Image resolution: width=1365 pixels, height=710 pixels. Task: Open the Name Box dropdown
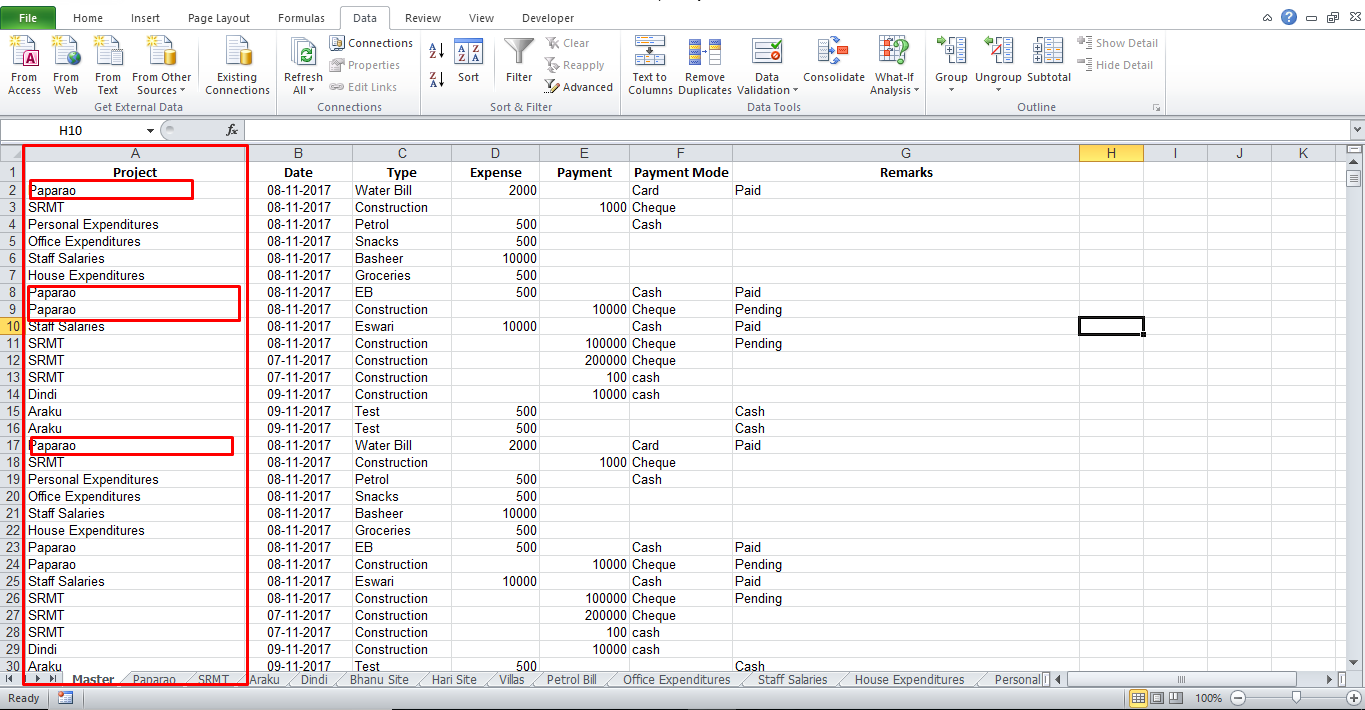(150, 131)
